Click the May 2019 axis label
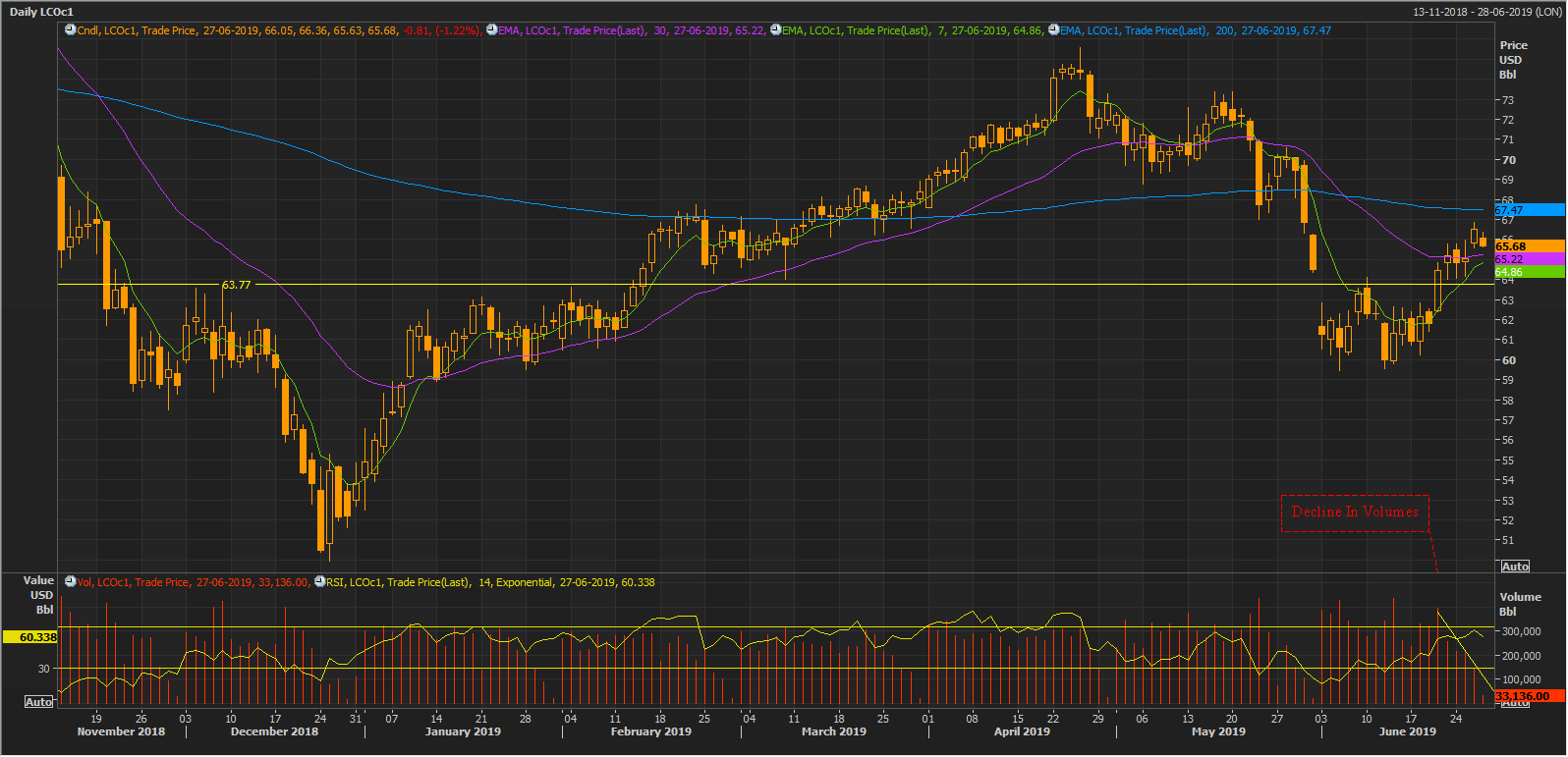The image size is (1568, 757). [1218, 731]
